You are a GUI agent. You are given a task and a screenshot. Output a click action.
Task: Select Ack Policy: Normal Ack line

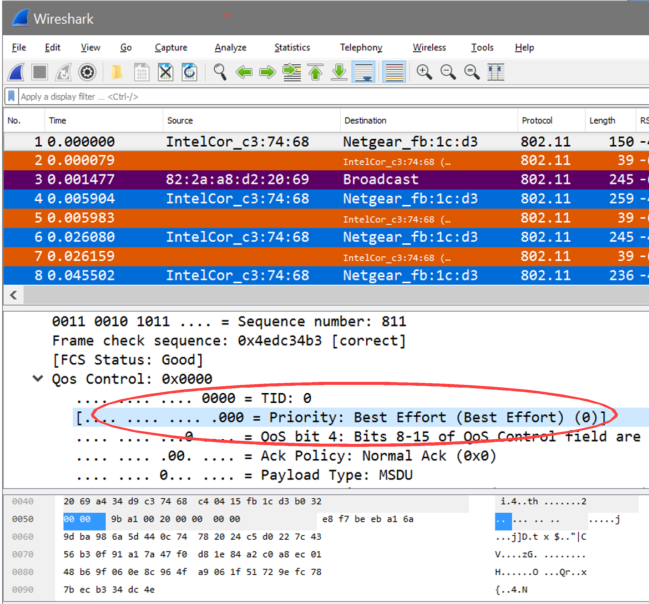pos(286,456)
